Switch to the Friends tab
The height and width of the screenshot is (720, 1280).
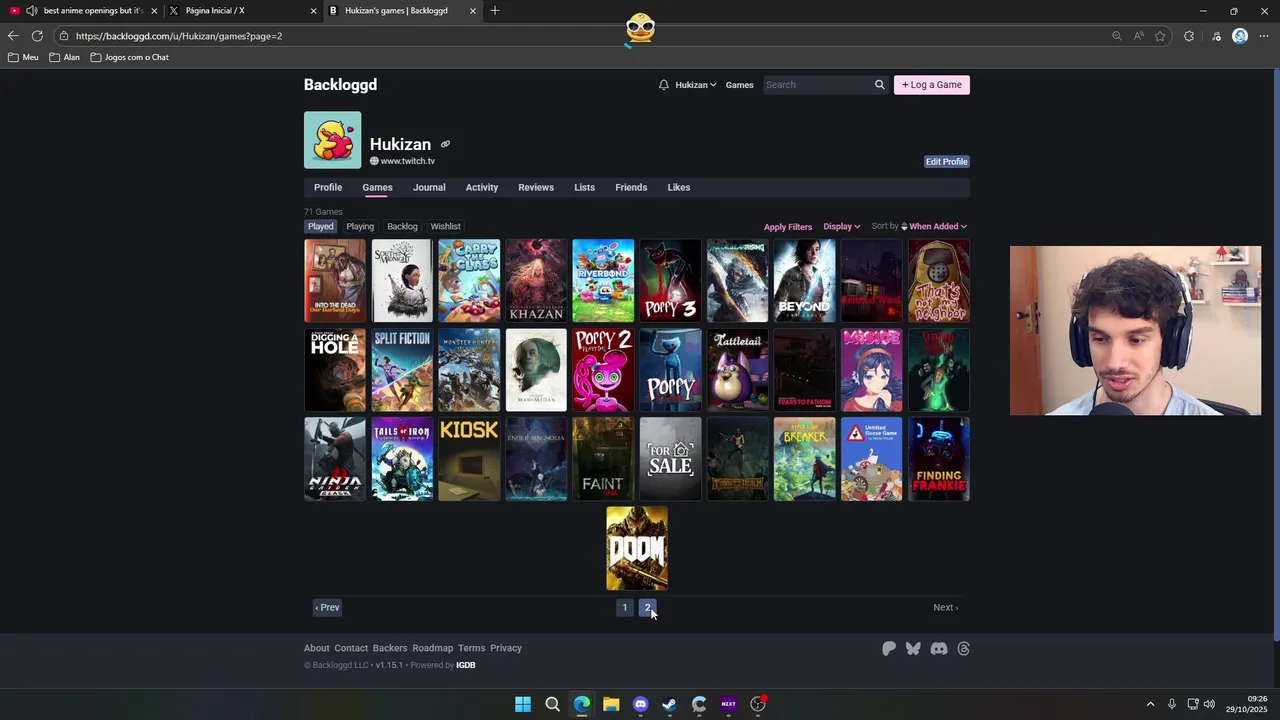pyautogui.click(x=631, y=188)
